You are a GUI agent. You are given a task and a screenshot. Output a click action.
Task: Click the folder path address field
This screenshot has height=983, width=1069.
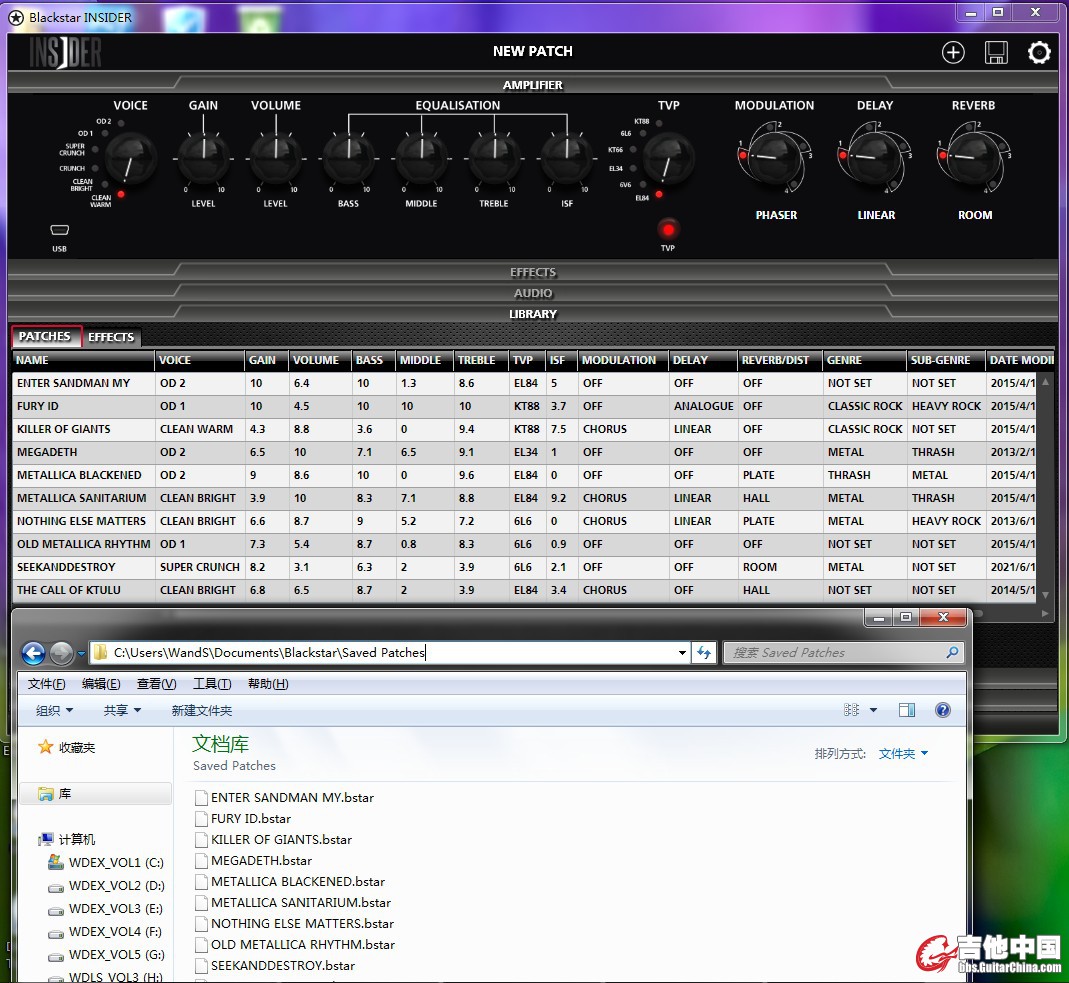tap(388, 653)
